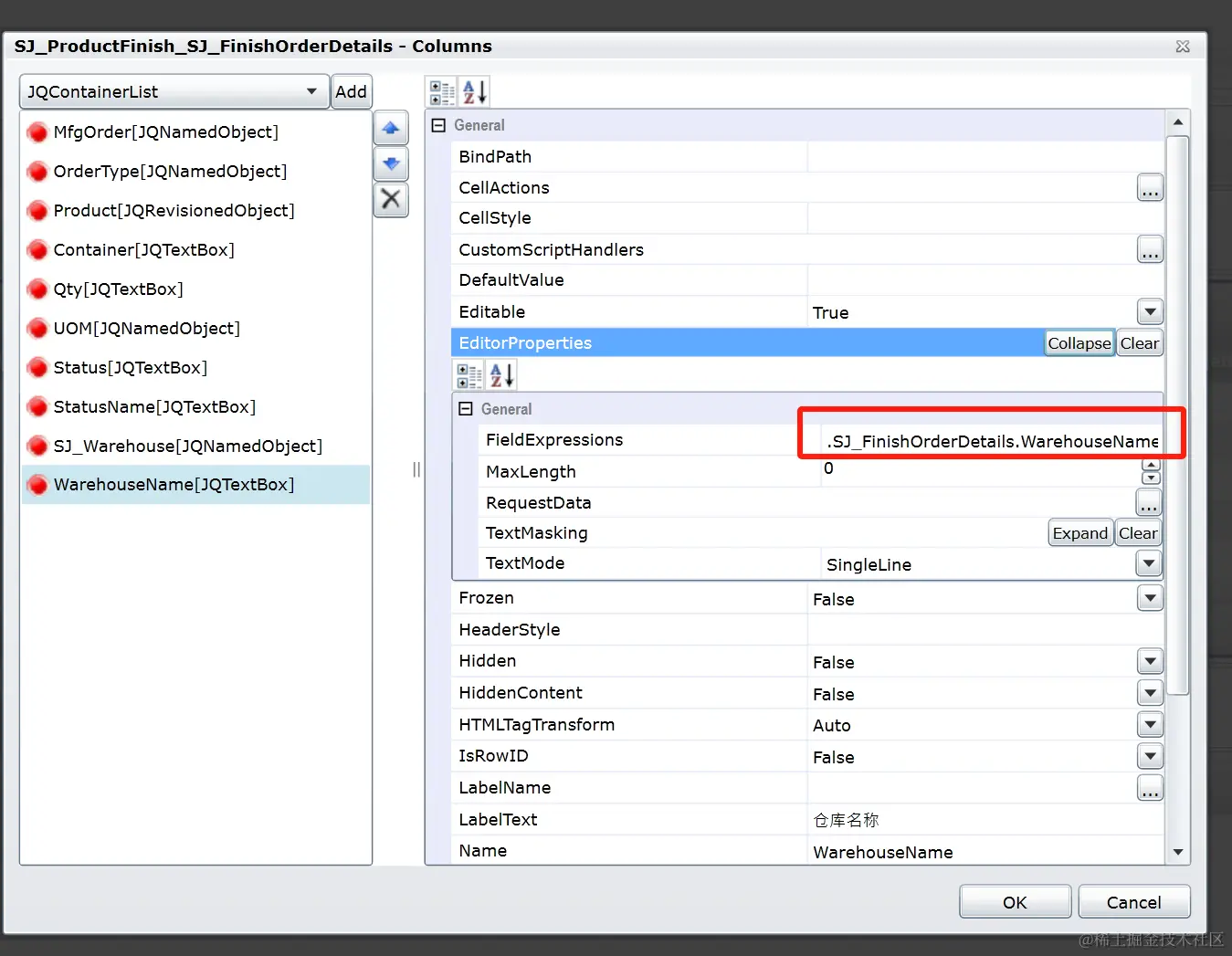The height and width of the screenshot is (956, 1232).
Task: Switch outer property grid to categorized view
Action: pos(442,92)
